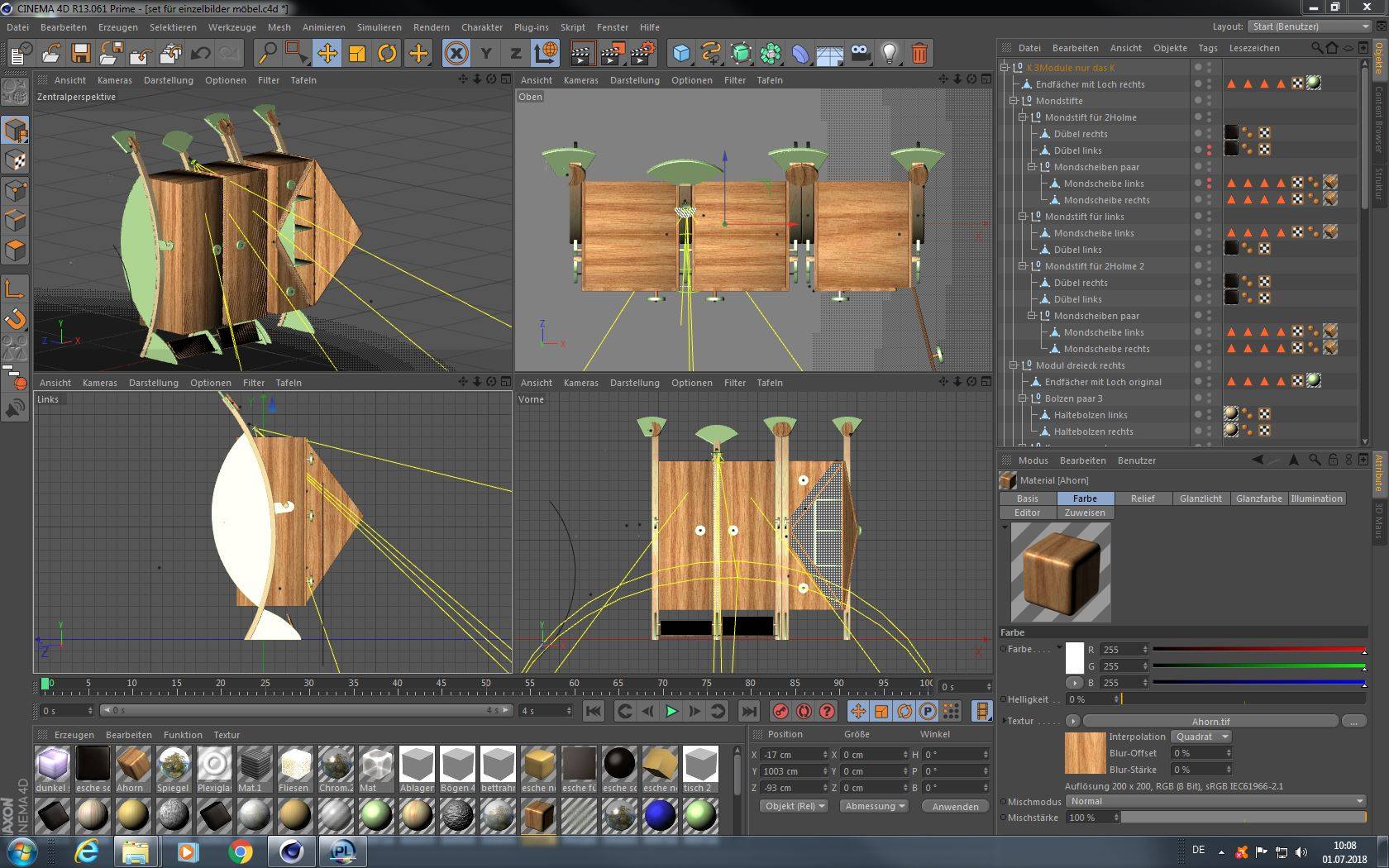Toggle the X axis lock
1389x868 pixels.
(456, 54)
